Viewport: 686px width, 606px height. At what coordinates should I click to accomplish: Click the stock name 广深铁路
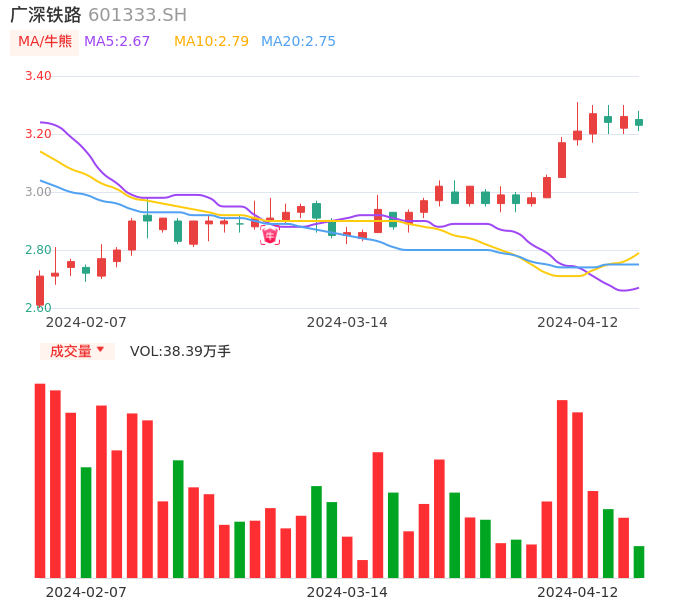click(46, 15)
